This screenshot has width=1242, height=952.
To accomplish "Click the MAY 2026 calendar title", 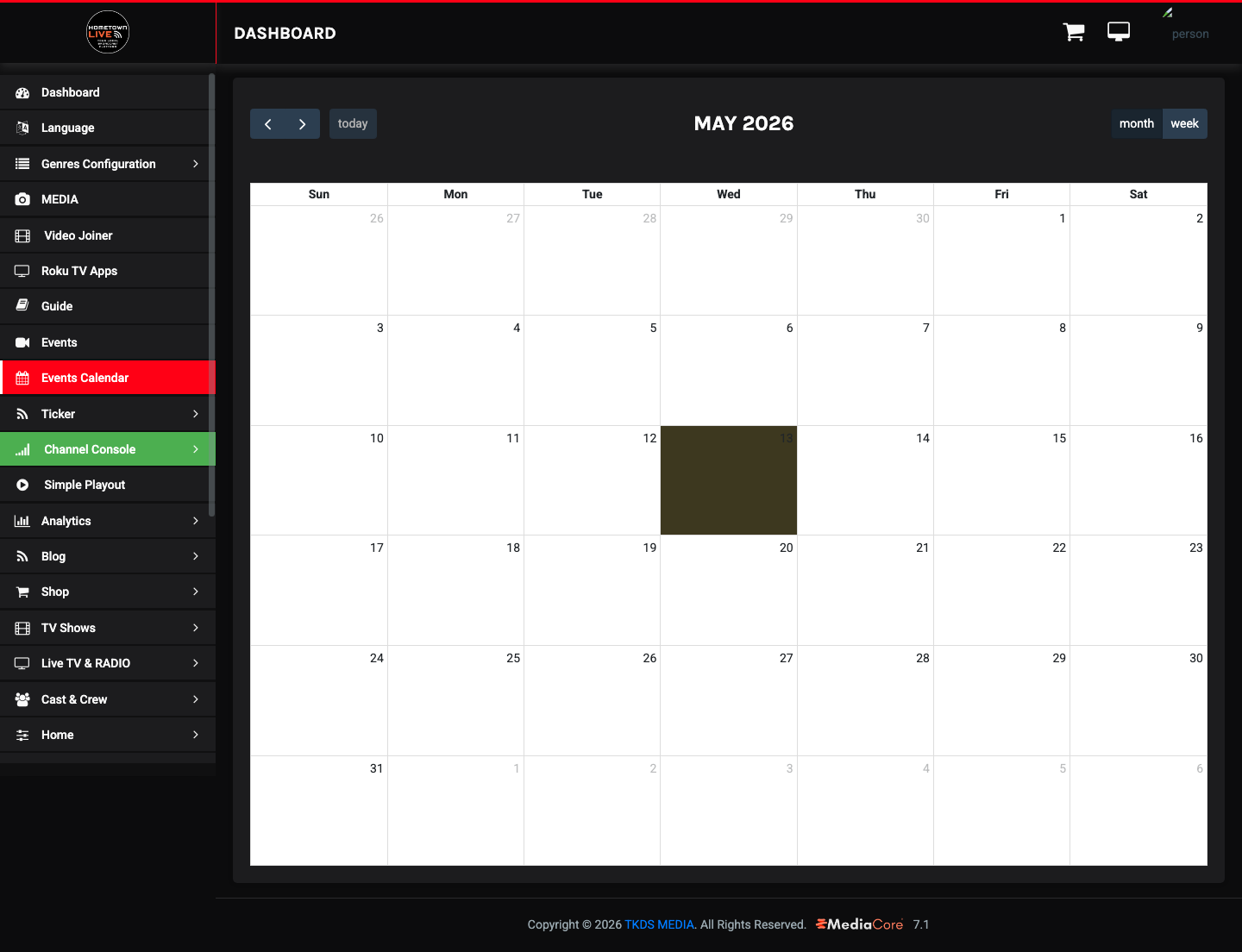I will [x=743, y=123].
